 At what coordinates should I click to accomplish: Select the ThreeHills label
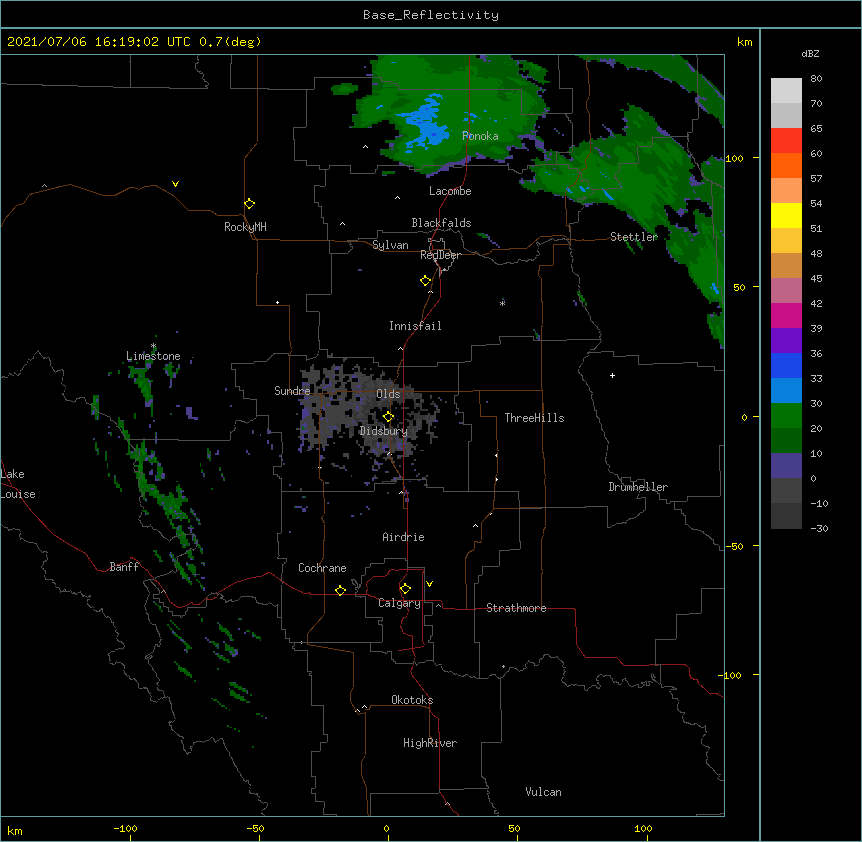point(534,418)
